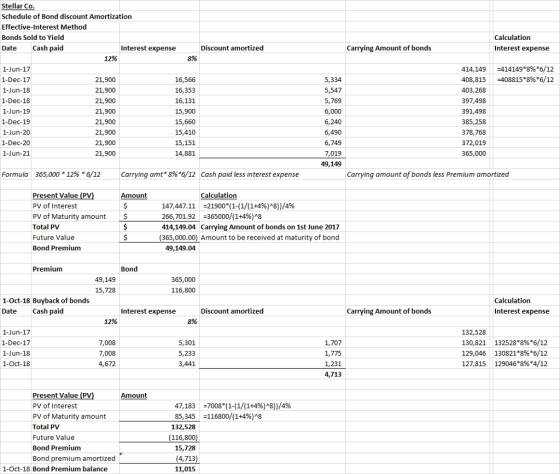Select carrying amount 403,268
560x474 pixels.
tap(474, 90)
